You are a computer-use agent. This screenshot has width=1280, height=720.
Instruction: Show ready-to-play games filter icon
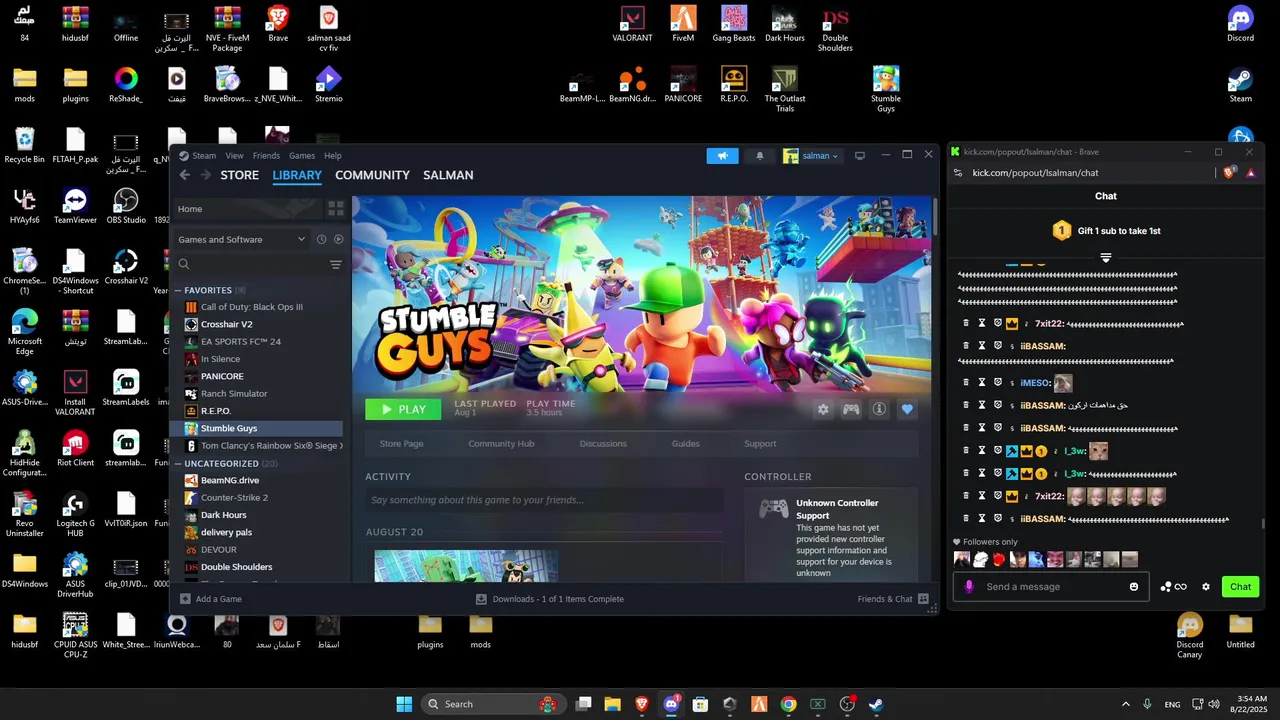click(338, 239)
